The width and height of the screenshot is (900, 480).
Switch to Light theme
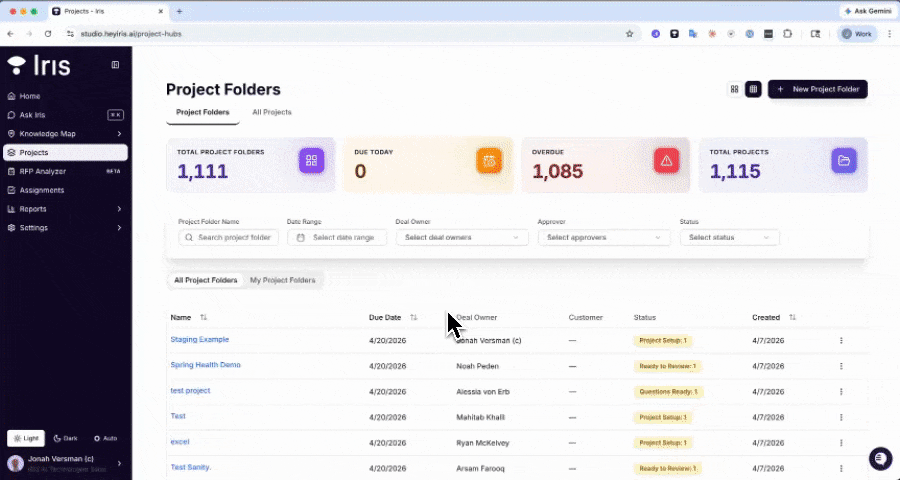click(x=26, y=438)
